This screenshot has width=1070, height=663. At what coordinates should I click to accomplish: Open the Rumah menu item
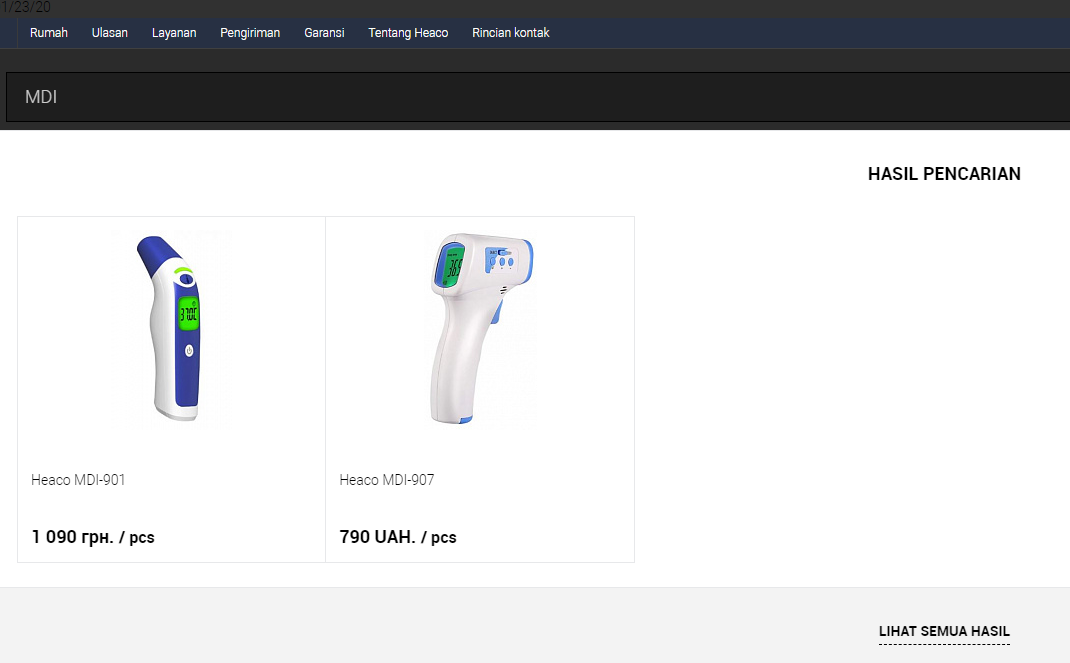point(48,33)
